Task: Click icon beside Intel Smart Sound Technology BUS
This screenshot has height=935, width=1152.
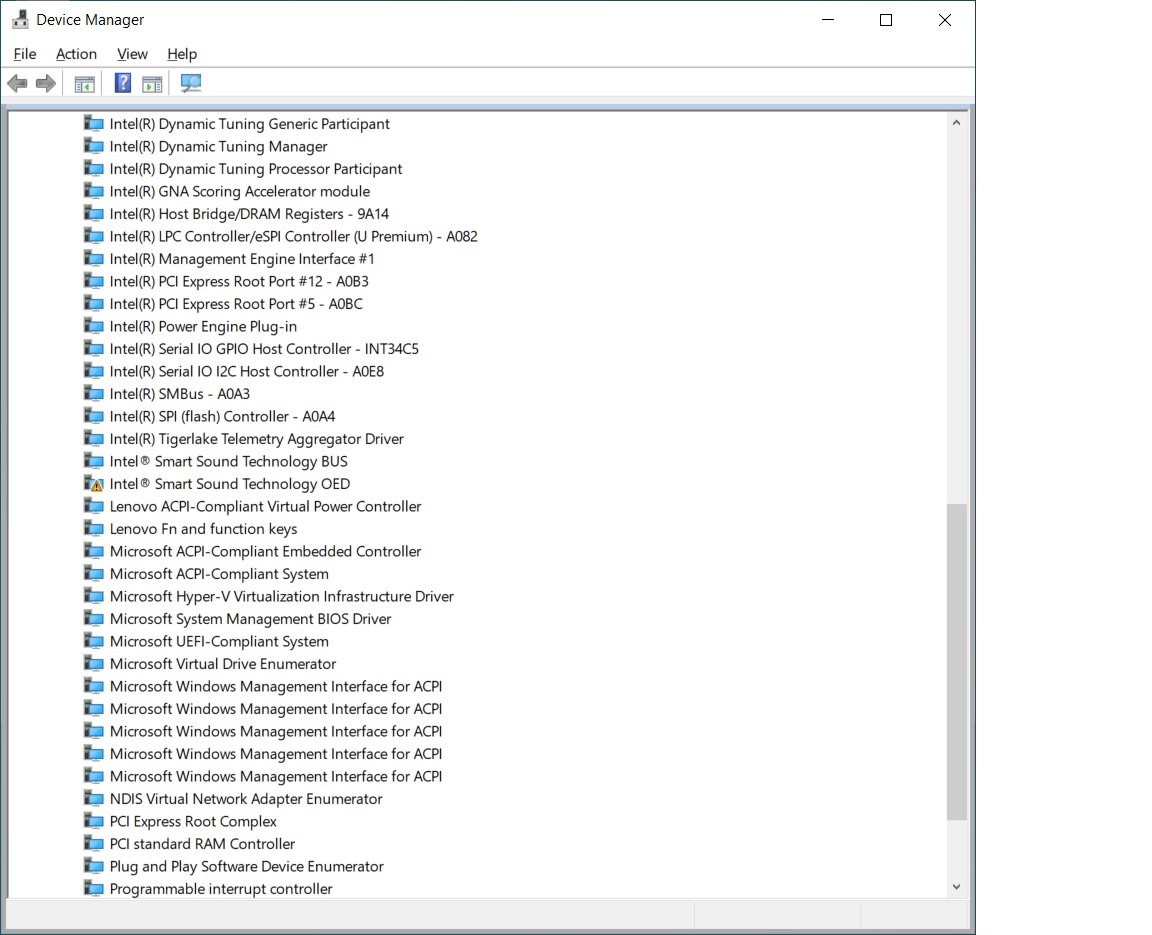Action: pos(93,461)
